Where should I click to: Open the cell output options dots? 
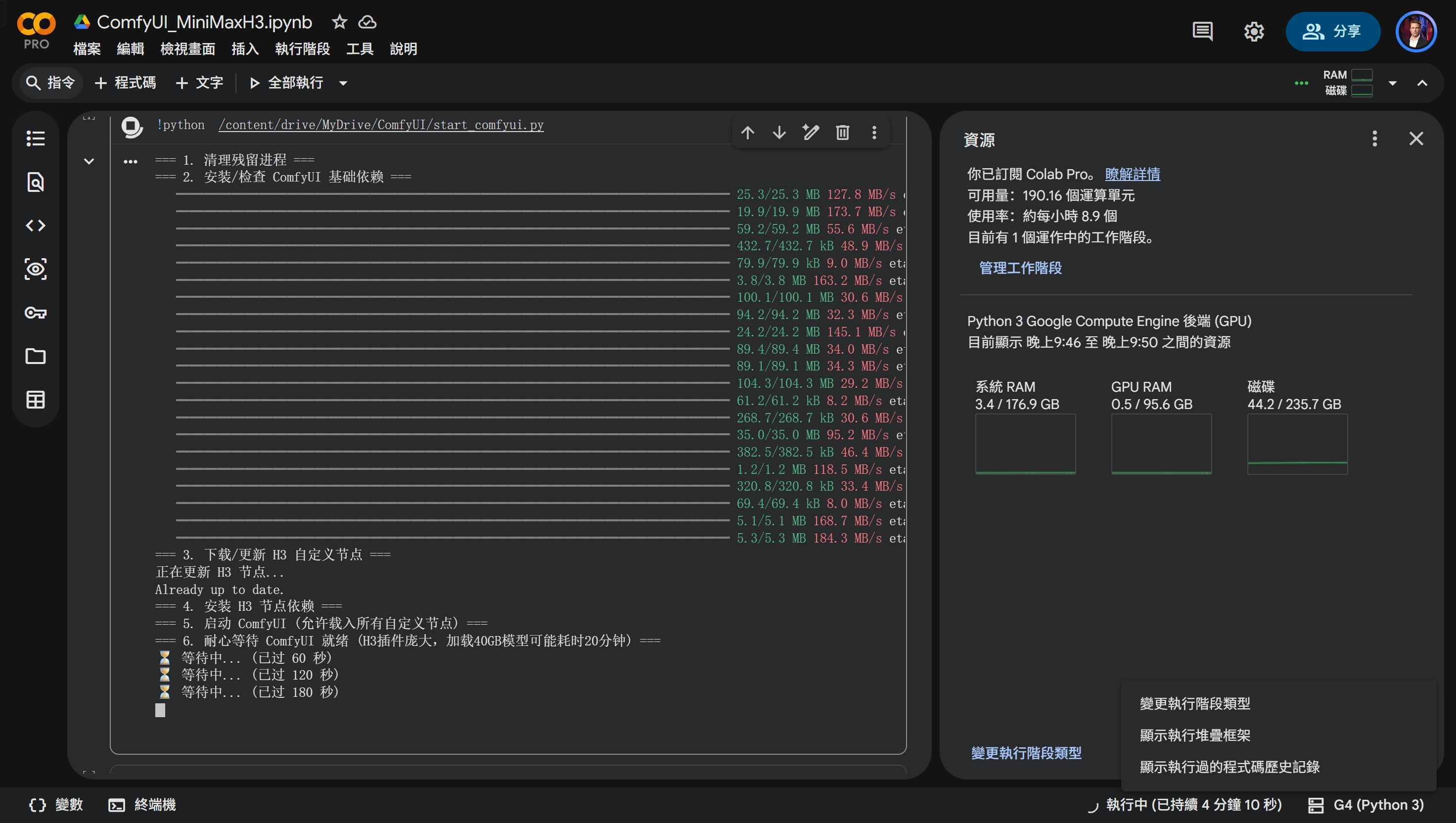[131, 162]
